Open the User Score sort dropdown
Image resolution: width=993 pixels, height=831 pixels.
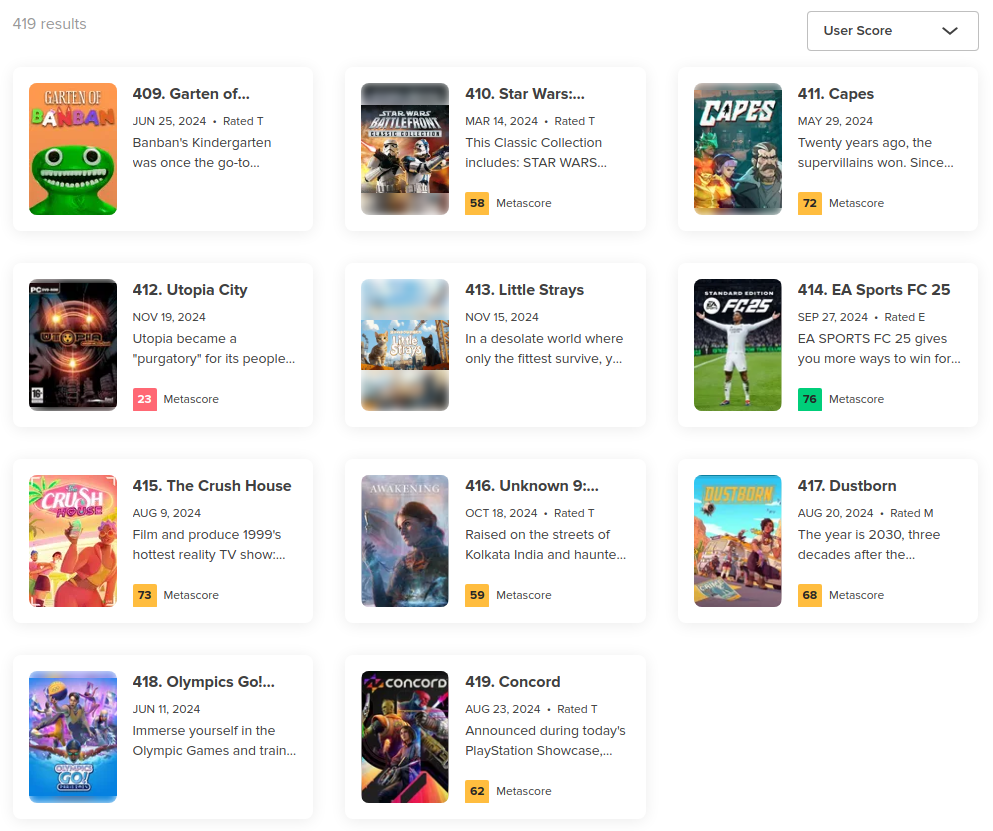[892, 30]
